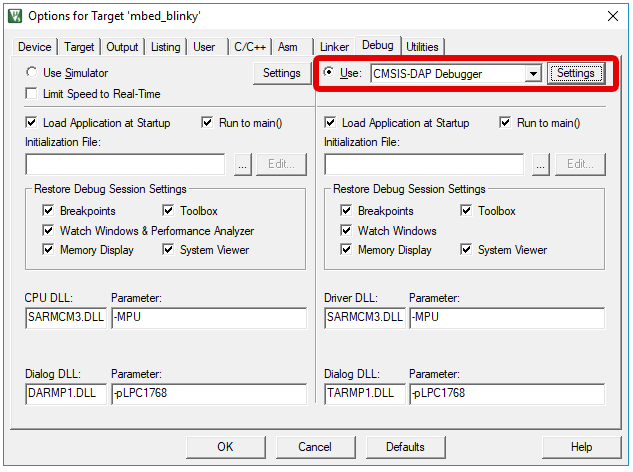Open Settings next to CMSIS-DAP Debugger
Screen dimensions: 633x472
coord(576,73)
